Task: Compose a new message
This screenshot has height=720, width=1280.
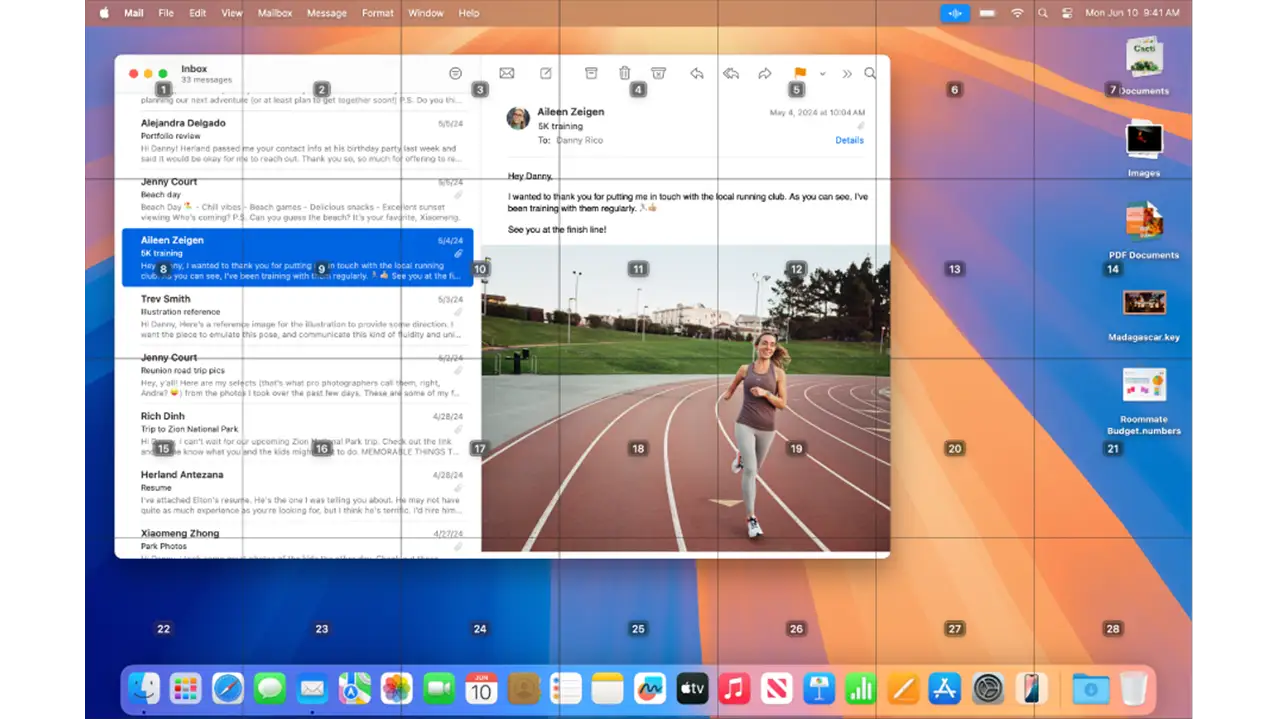Action: point(546,73)
